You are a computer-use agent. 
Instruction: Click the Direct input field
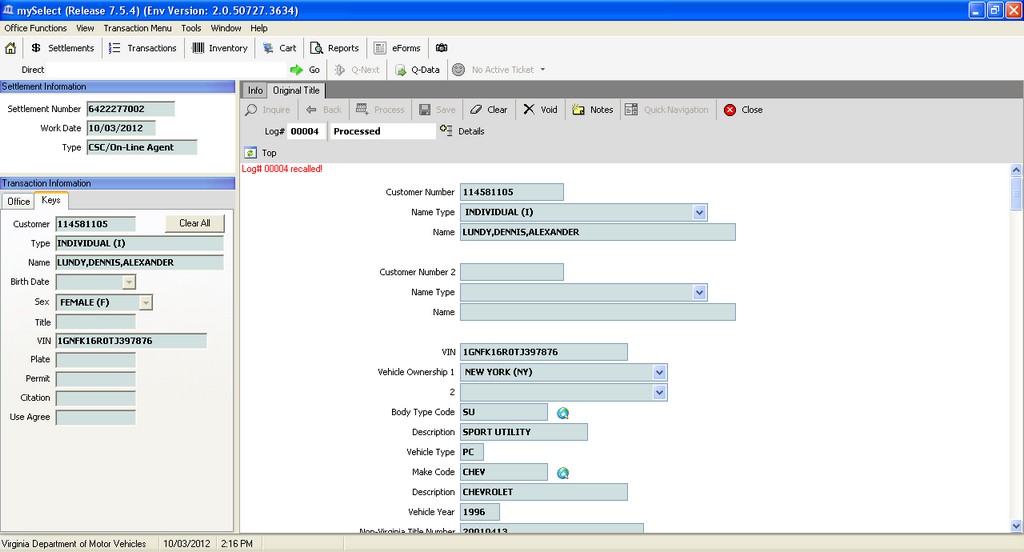(x=167, y=70)
